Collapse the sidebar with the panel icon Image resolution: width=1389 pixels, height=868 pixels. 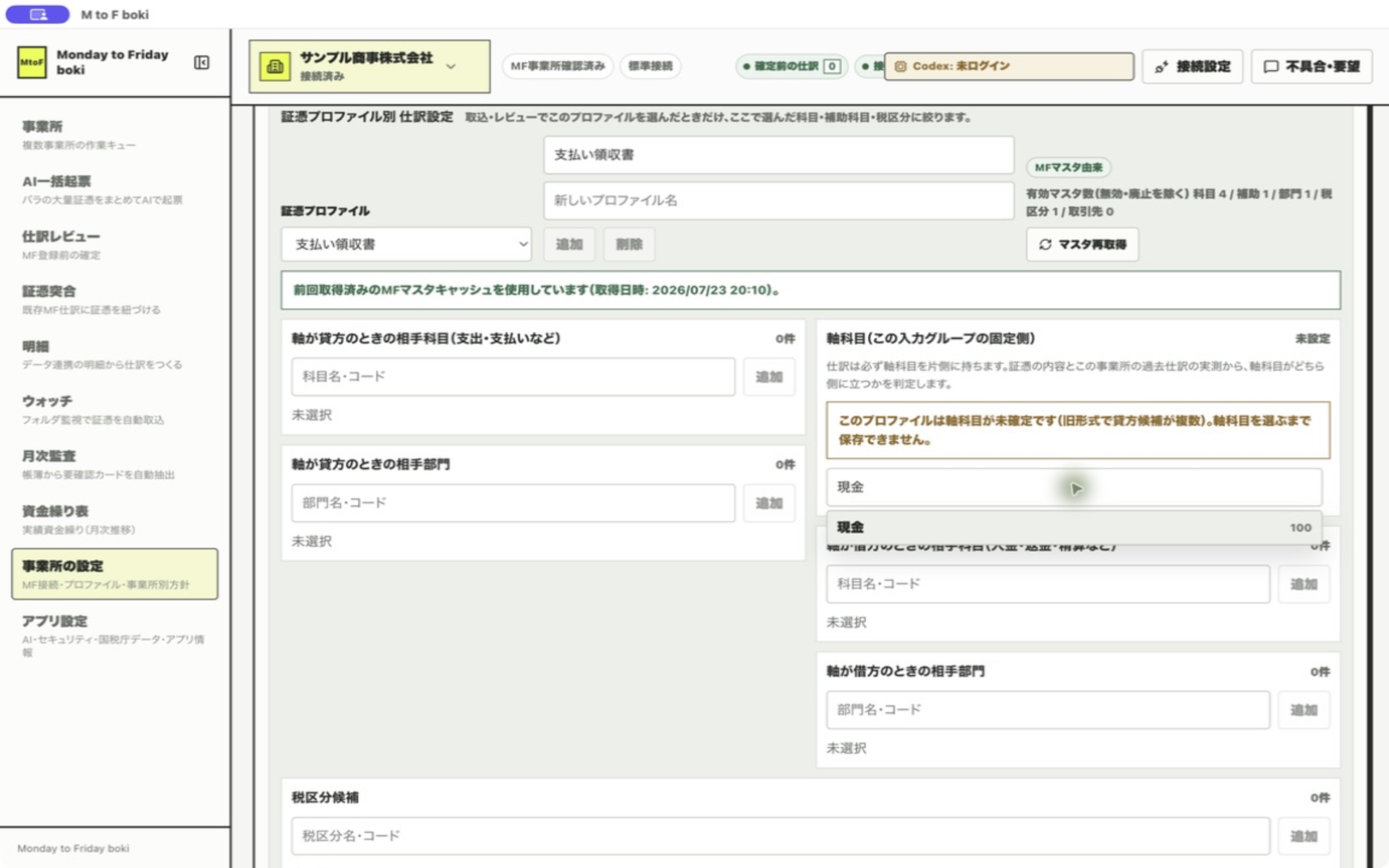tap(202, 63)
